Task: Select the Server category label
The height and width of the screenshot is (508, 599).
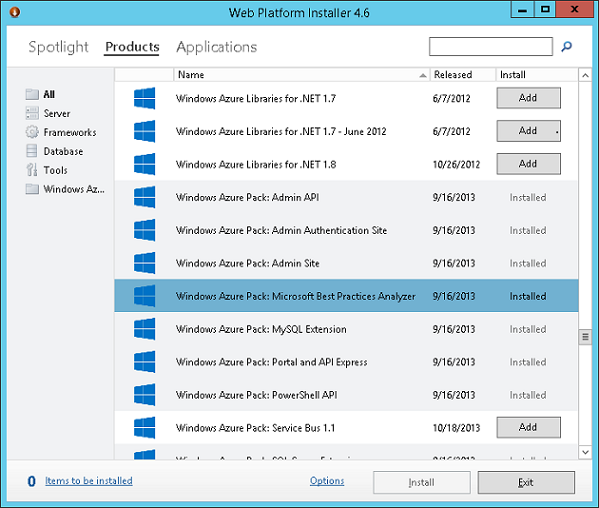Action: point(57,113)
